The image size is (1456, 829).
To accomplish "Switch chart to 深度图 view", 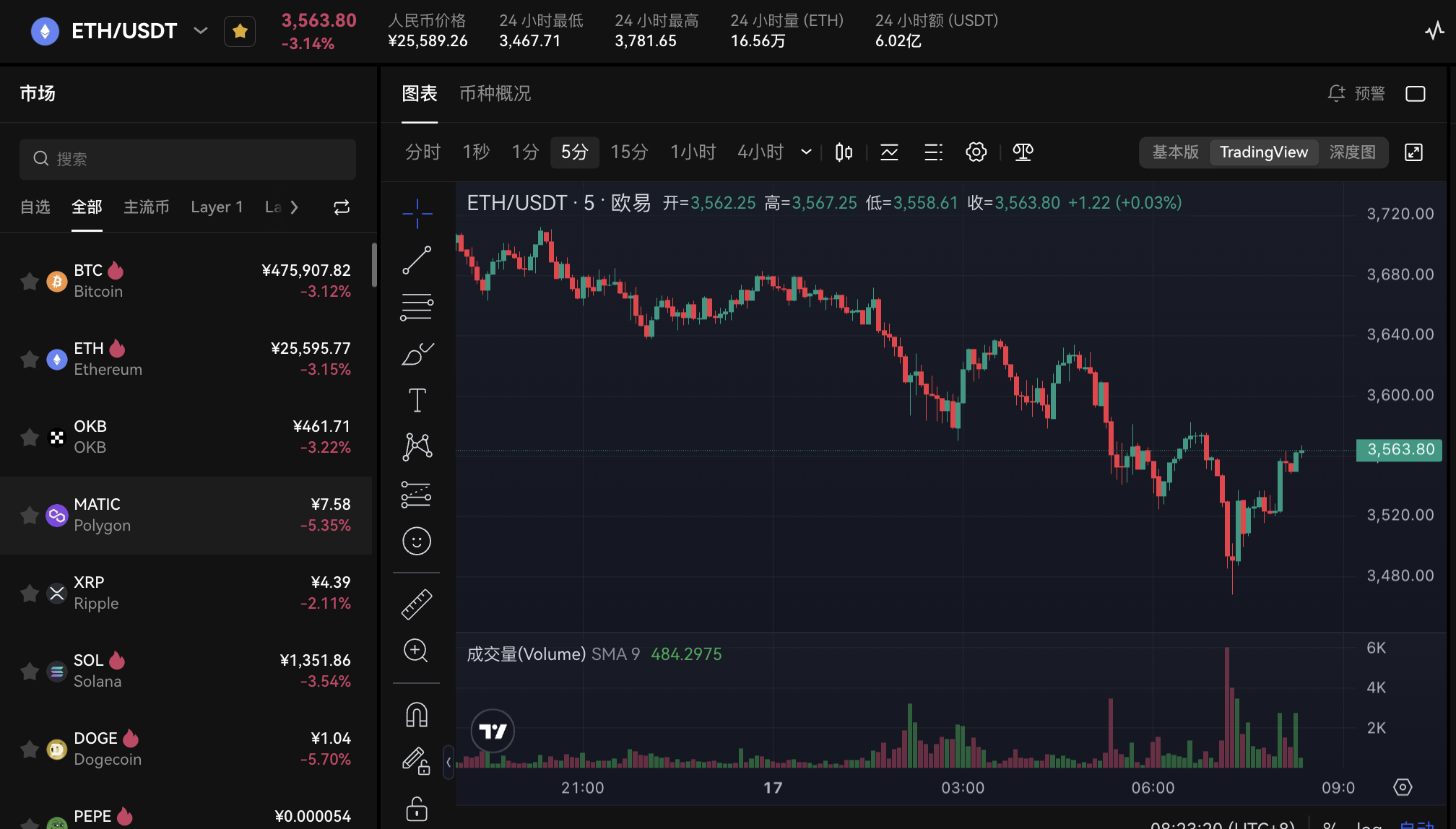I will 1352,152.
